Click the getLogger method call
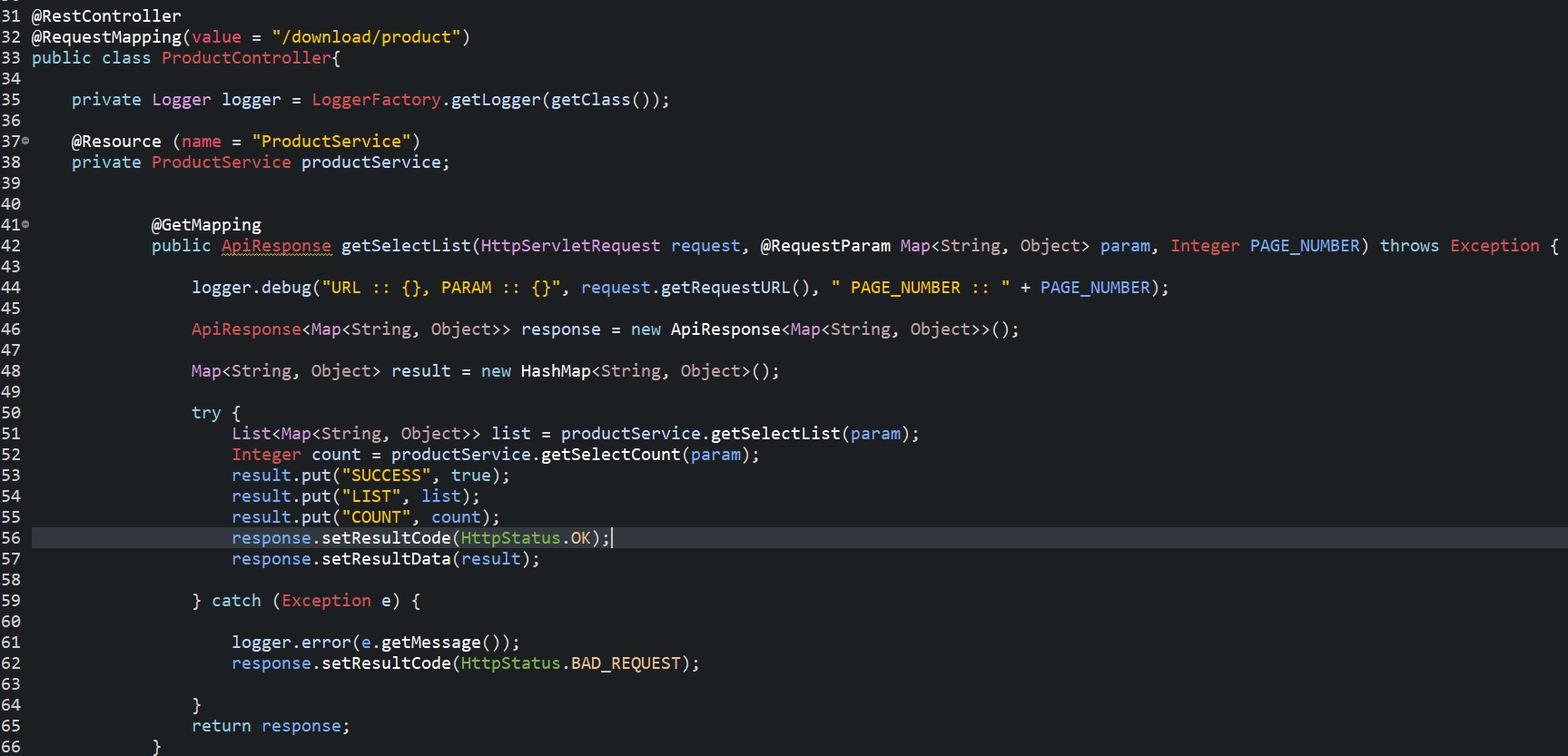Viewport: 1568px width, 756px height. point(496,100)
